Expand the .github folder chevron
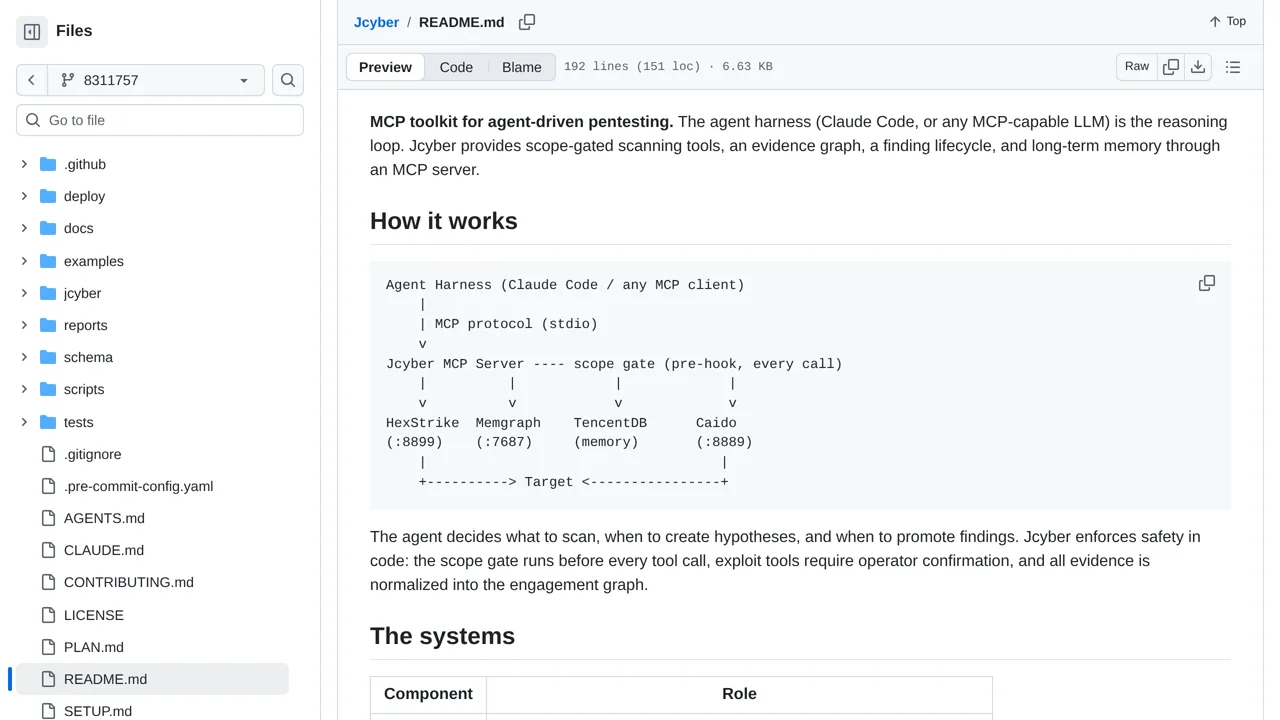The width and height of the screenshot is (1280, 720). coord(24,164)
